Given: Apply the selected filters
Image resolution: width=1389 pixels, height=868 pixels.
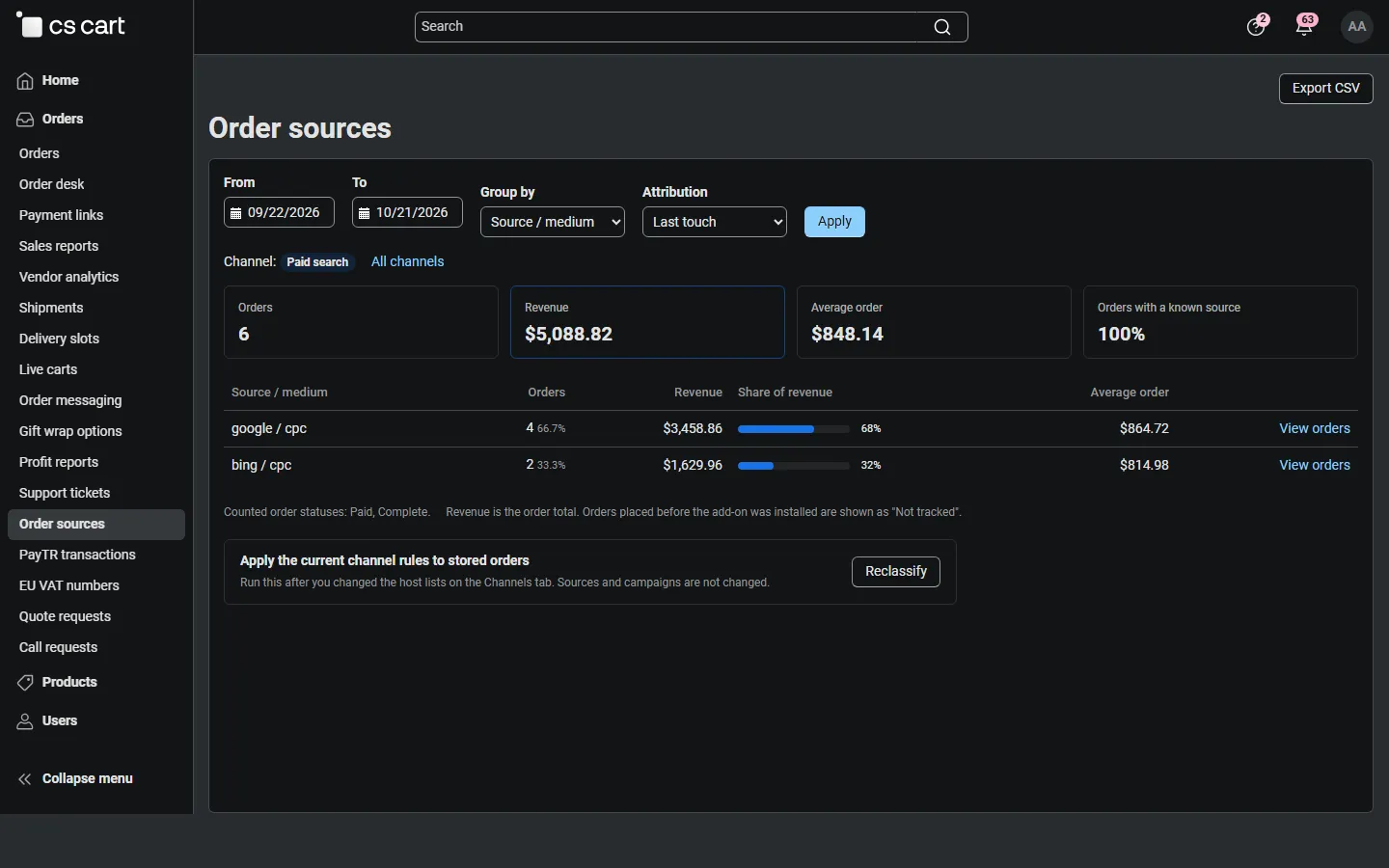Looking at the screenshot, I should [834, 222].
